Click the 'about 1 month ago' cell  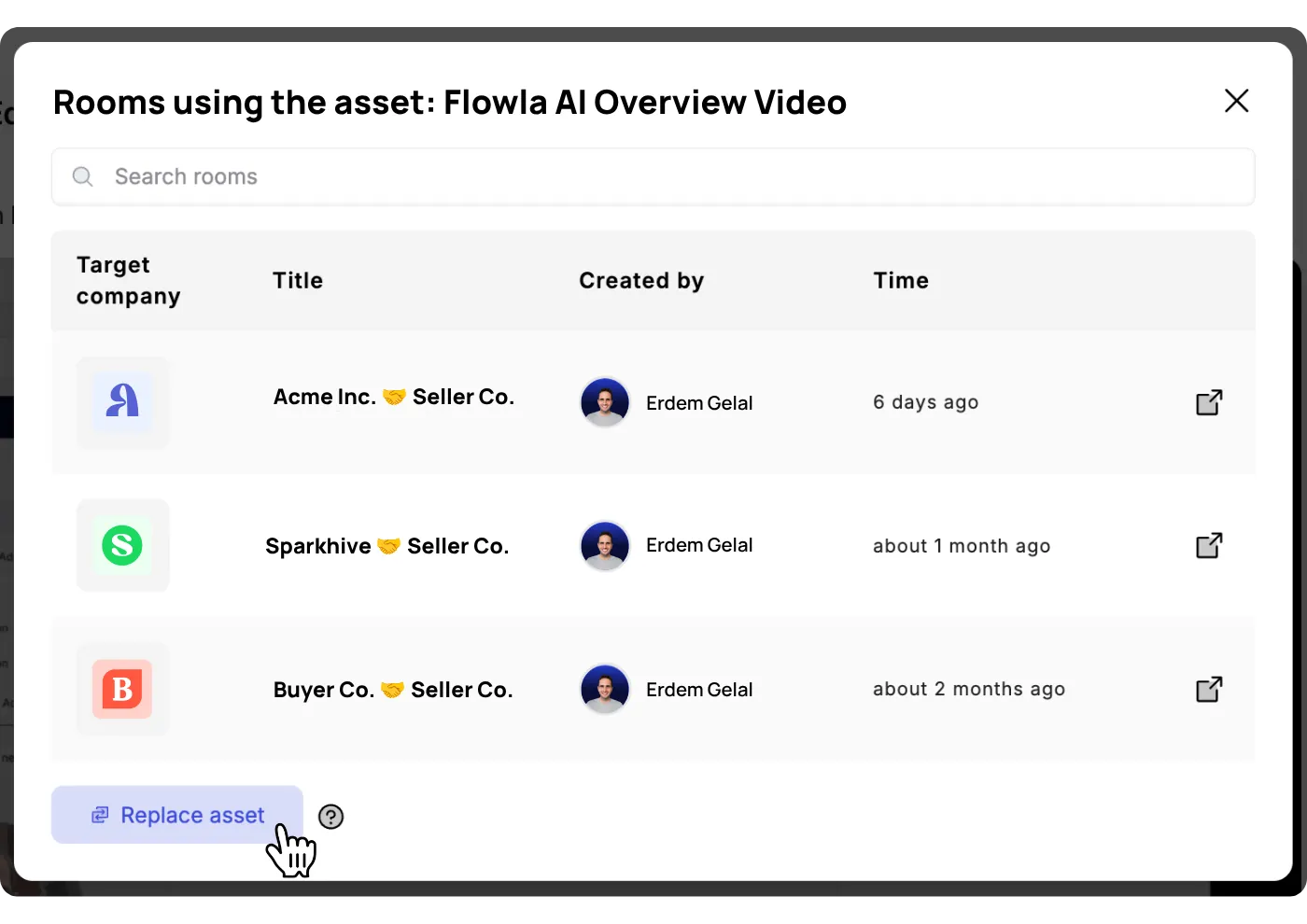[962, 546]
